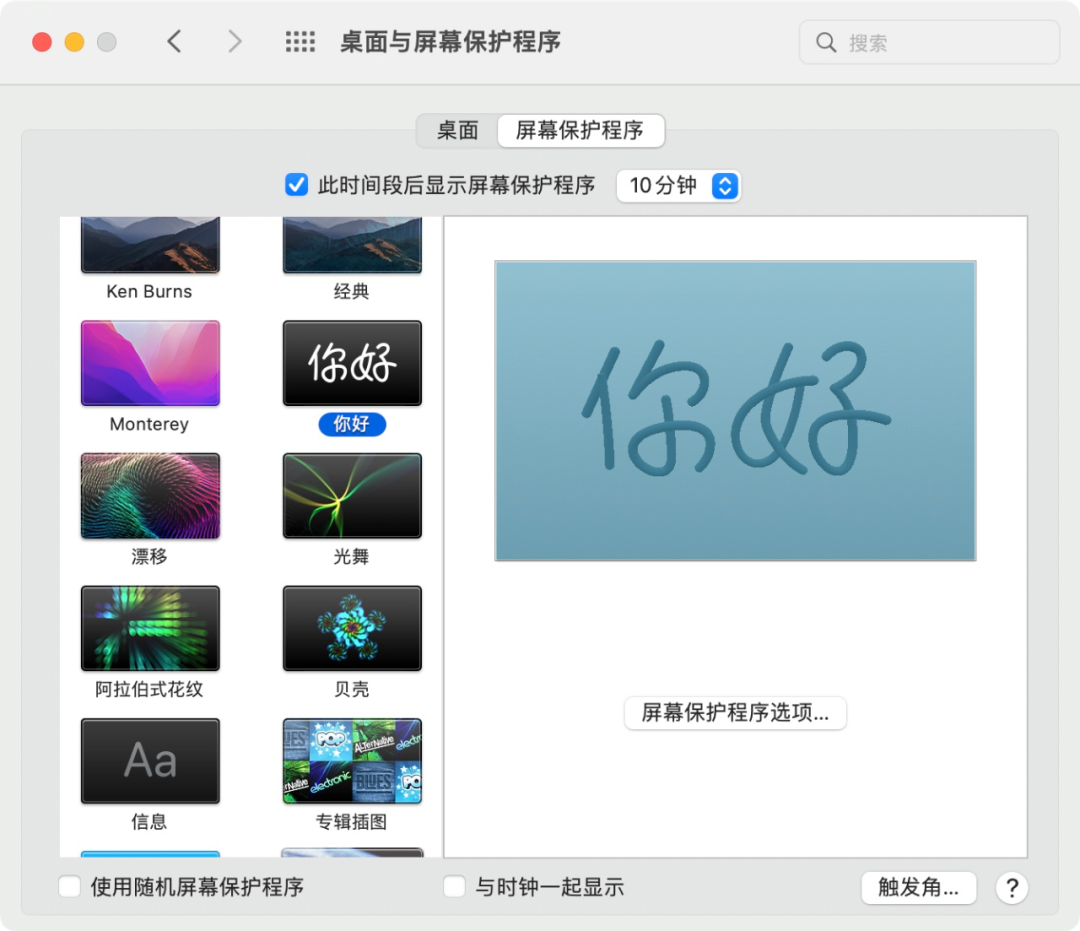Click the back navigation chevron
This screenshot has width=1080, height=931.
pyautogui.click(x=173, y=41)
